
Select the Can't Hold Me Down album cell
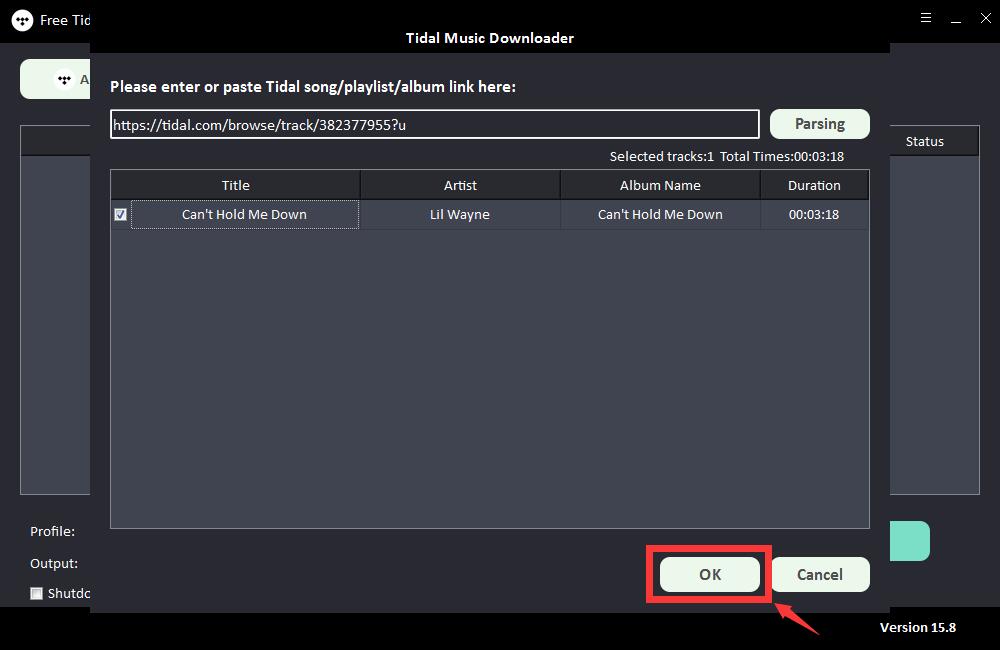click(x=660, y=214)
